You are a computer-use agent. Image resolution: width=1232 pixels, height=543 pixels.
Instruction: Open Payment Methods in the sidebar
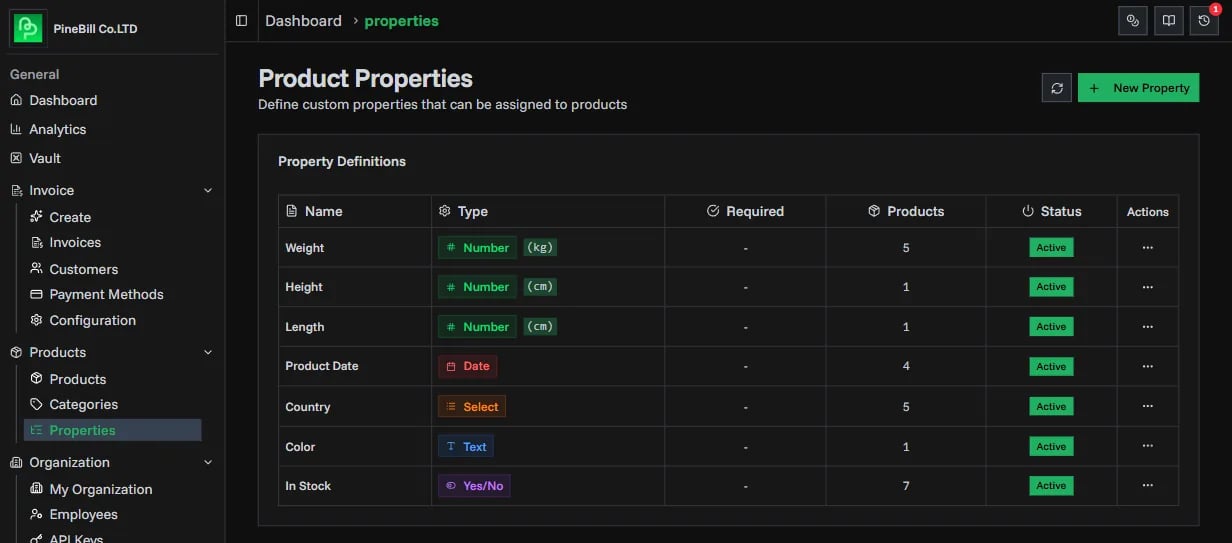[106, 294]
